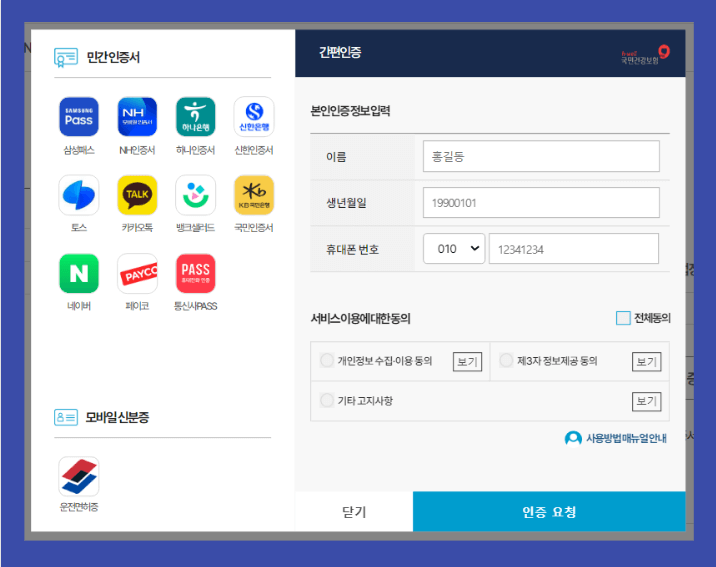Click the 삼성패스 label text

(x=79, y=150)
